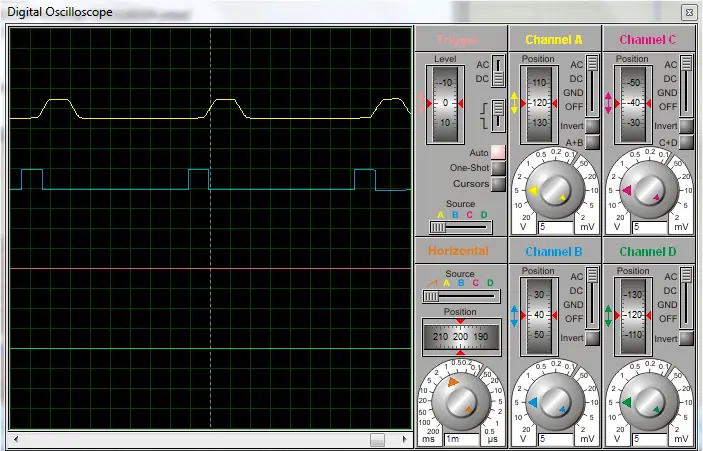Turn on the Cursors button

coord(498,184)
